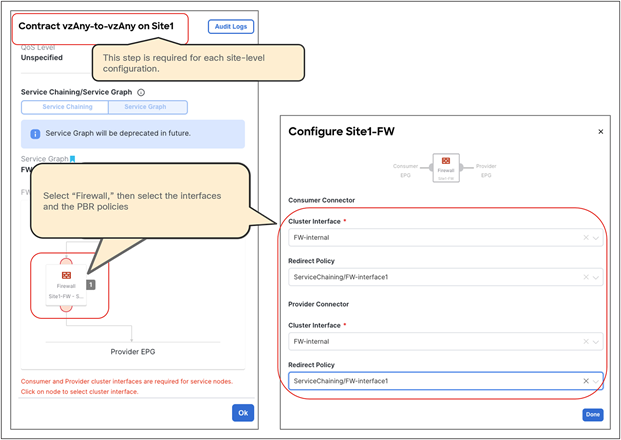The width and height of the screenshot is (621, 440).
Task: Close the Configure Site1-FW dialog
Action: (x=600, y=132)
